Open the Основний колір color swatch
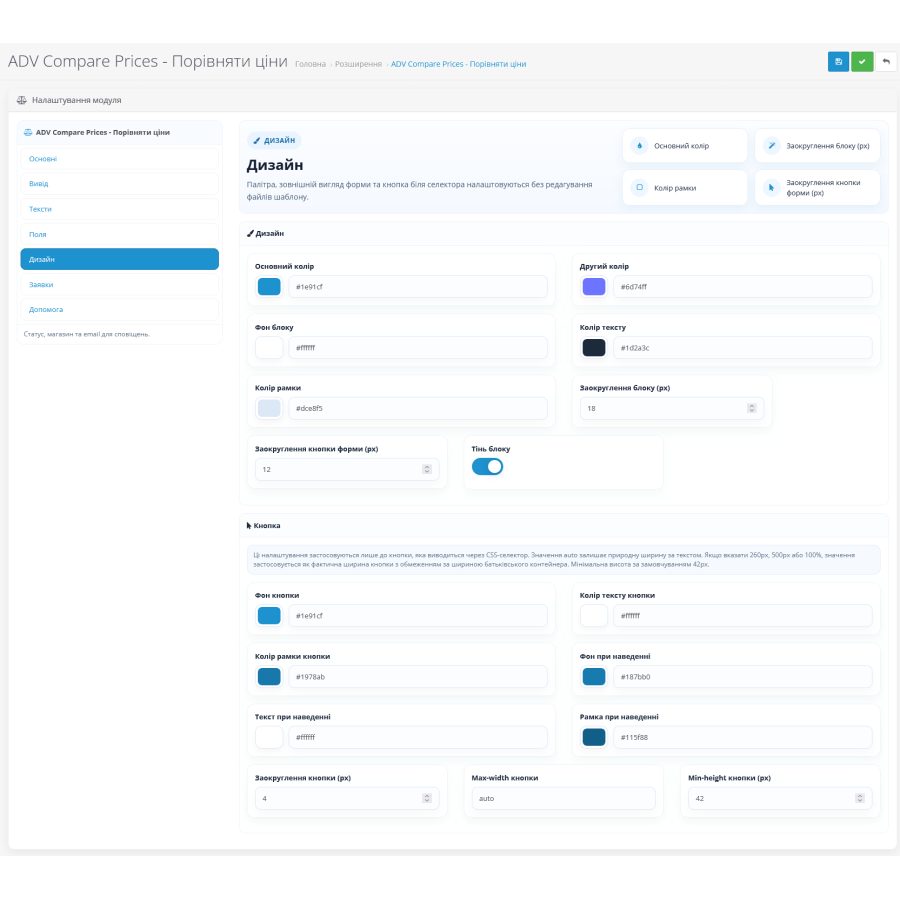Viewport: 900px width, 900px height. (x=269, y=286)
